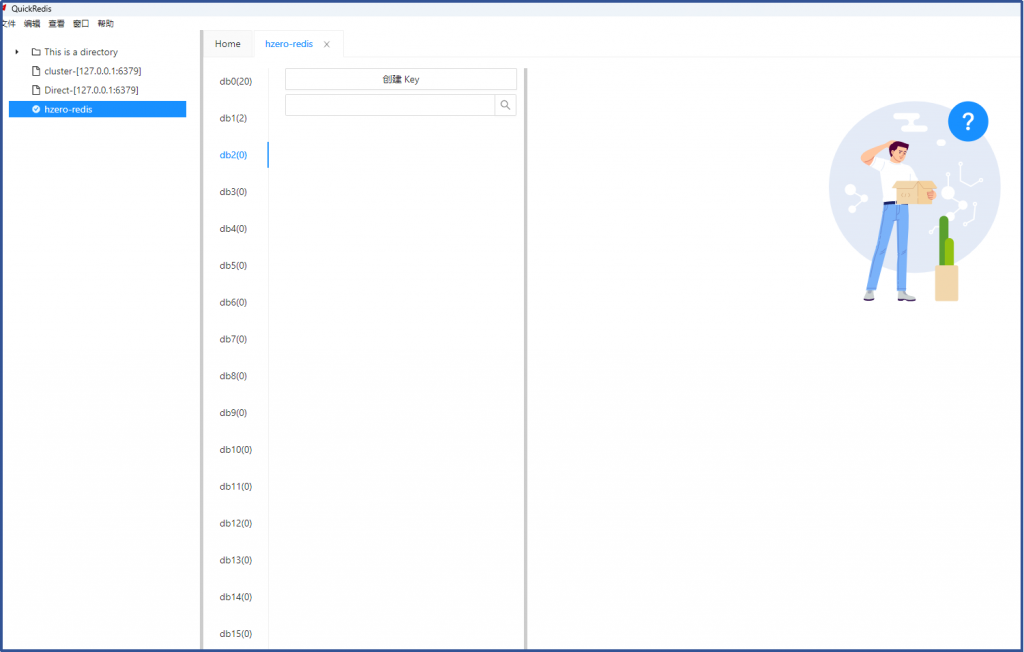Click the blue question mark icon

[967, 121]
